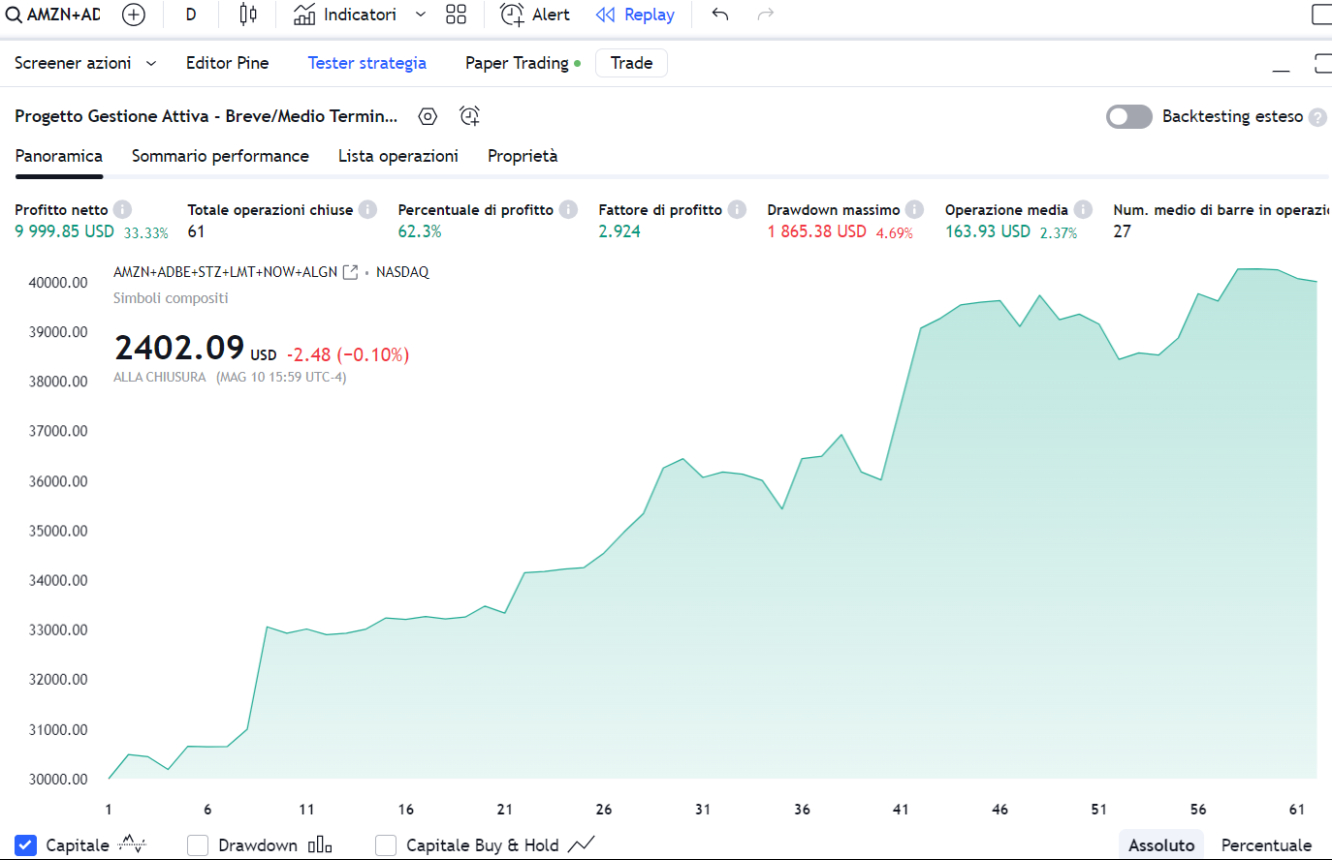Image resolution: width=1332 pixels, height=860 pixels.
Task: Open the Proprietà tab
Action: click(523, 156)
